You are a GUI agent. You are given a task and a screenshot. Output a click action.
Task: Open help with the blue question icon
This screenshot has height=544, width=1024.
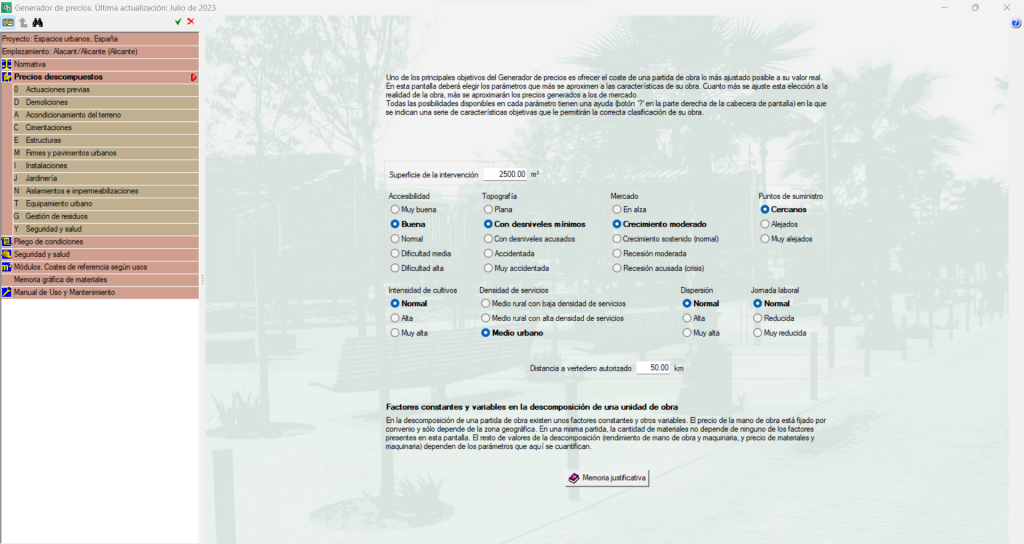1016,23
